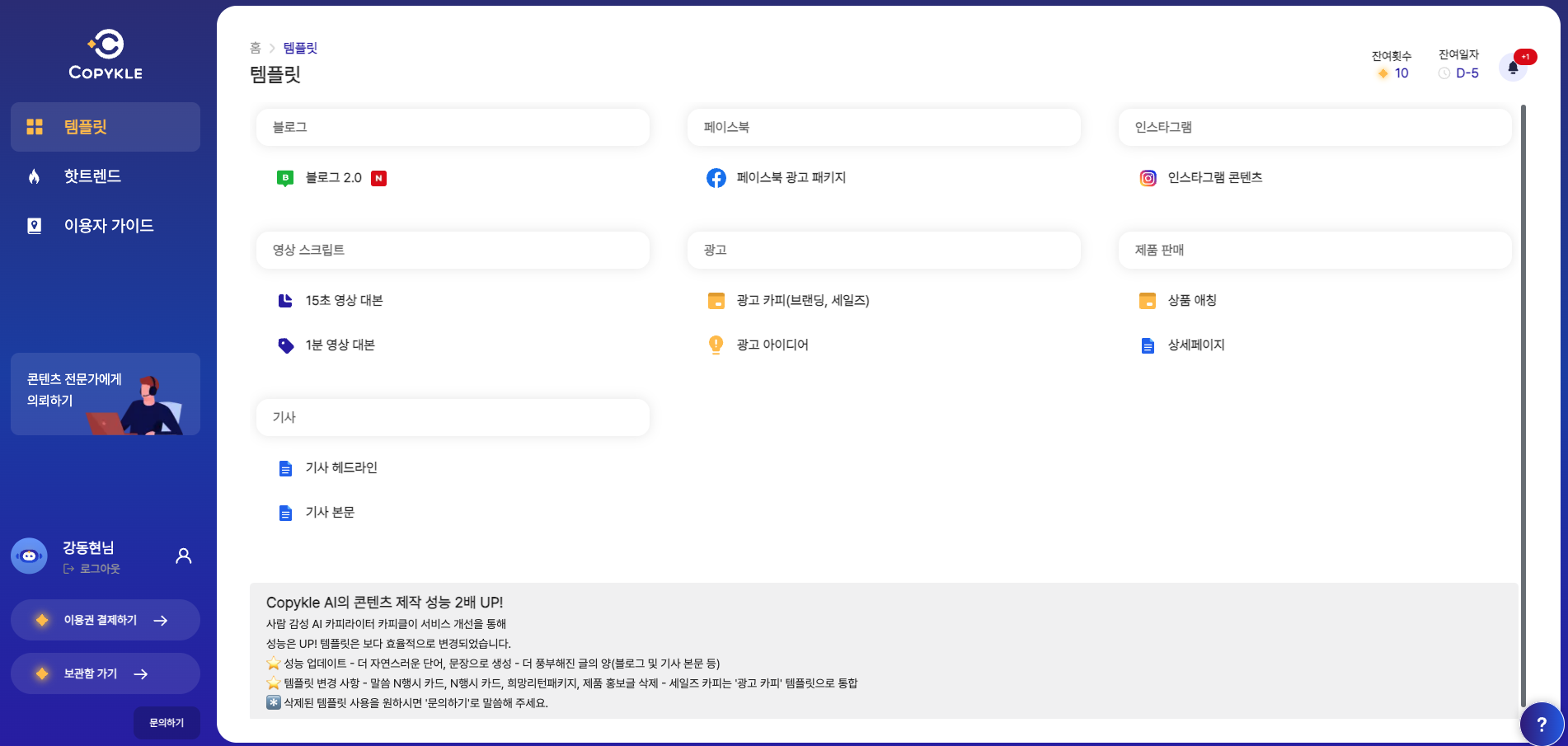1568x746 pixels.
Task: Click the Facebook icon for 페이스북 광고 패키지
Action: pyautogui.click(x=716, y=178)
